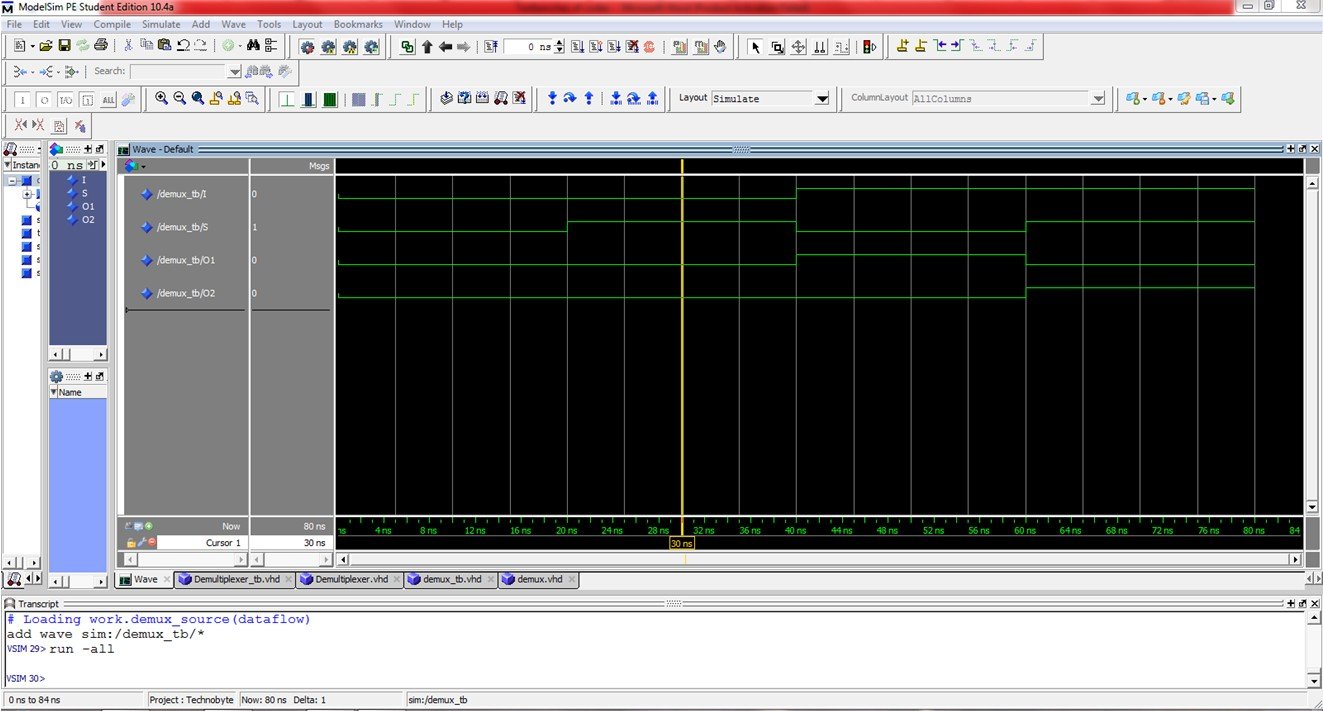Open the Wave menu
Screen dimensions: 1323x711
pyautogui.click(x=233, y=24)
